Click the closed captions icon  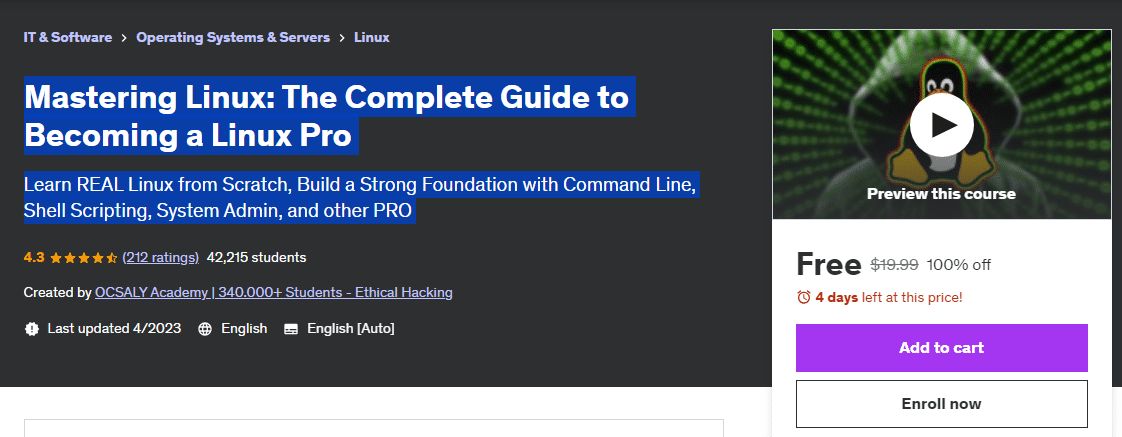pyautogui.click(x=291, y=328)
